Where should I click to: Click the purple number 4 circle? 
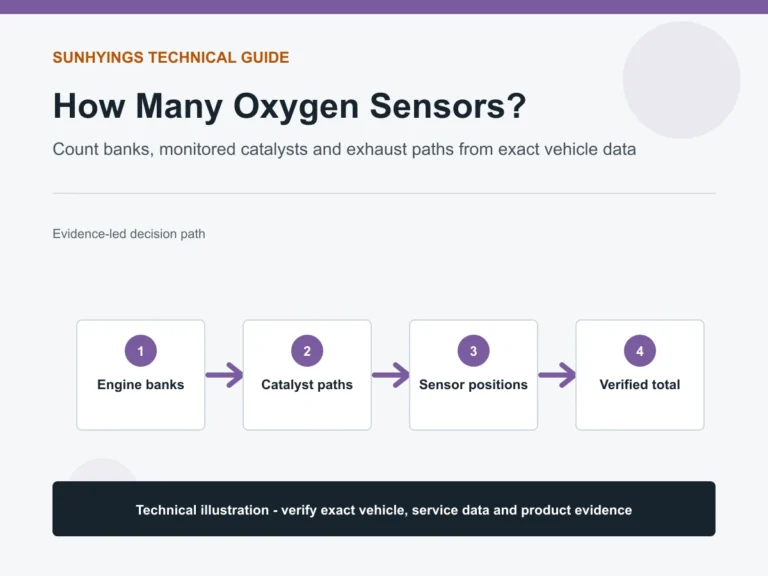(x=640, y=351)
